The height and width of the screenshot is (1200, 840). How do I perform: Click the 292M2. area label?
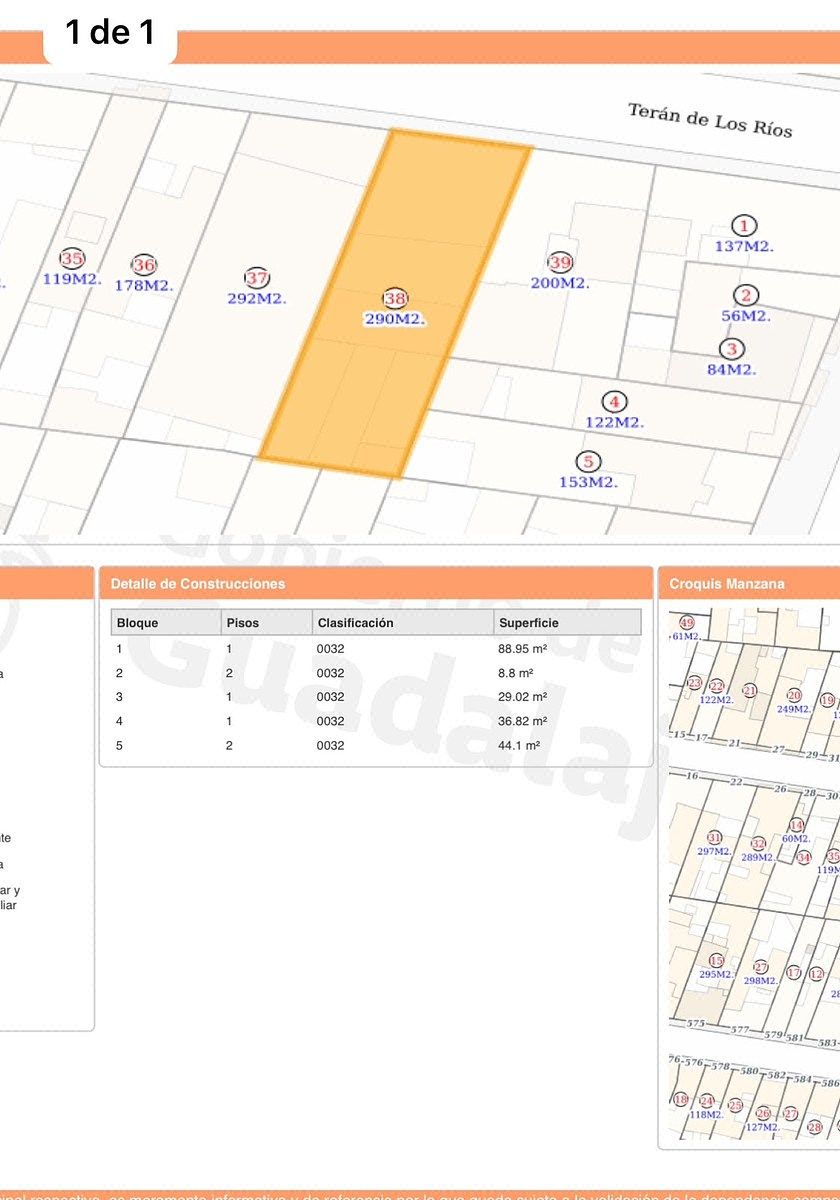point(257,298)
